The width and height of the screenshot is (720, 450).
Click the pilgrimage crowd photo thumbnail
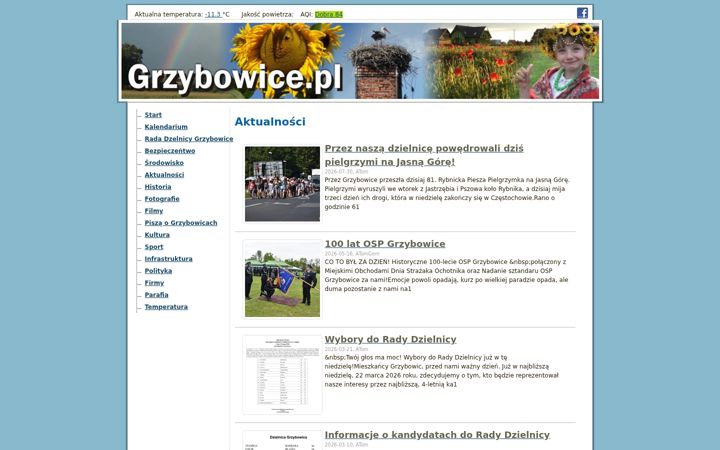point(282,184)
